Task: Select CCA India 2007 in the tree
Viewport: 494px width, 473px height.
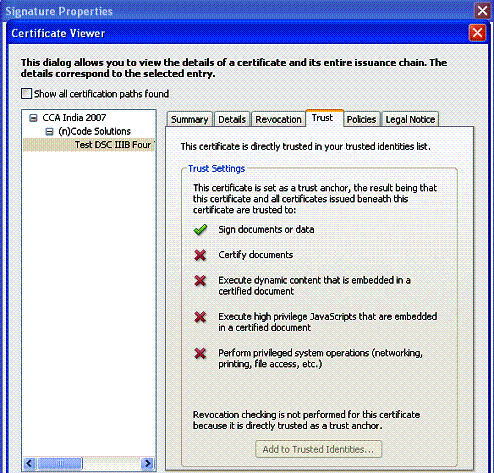Action: pyautogui.click(x=74, y=118)
